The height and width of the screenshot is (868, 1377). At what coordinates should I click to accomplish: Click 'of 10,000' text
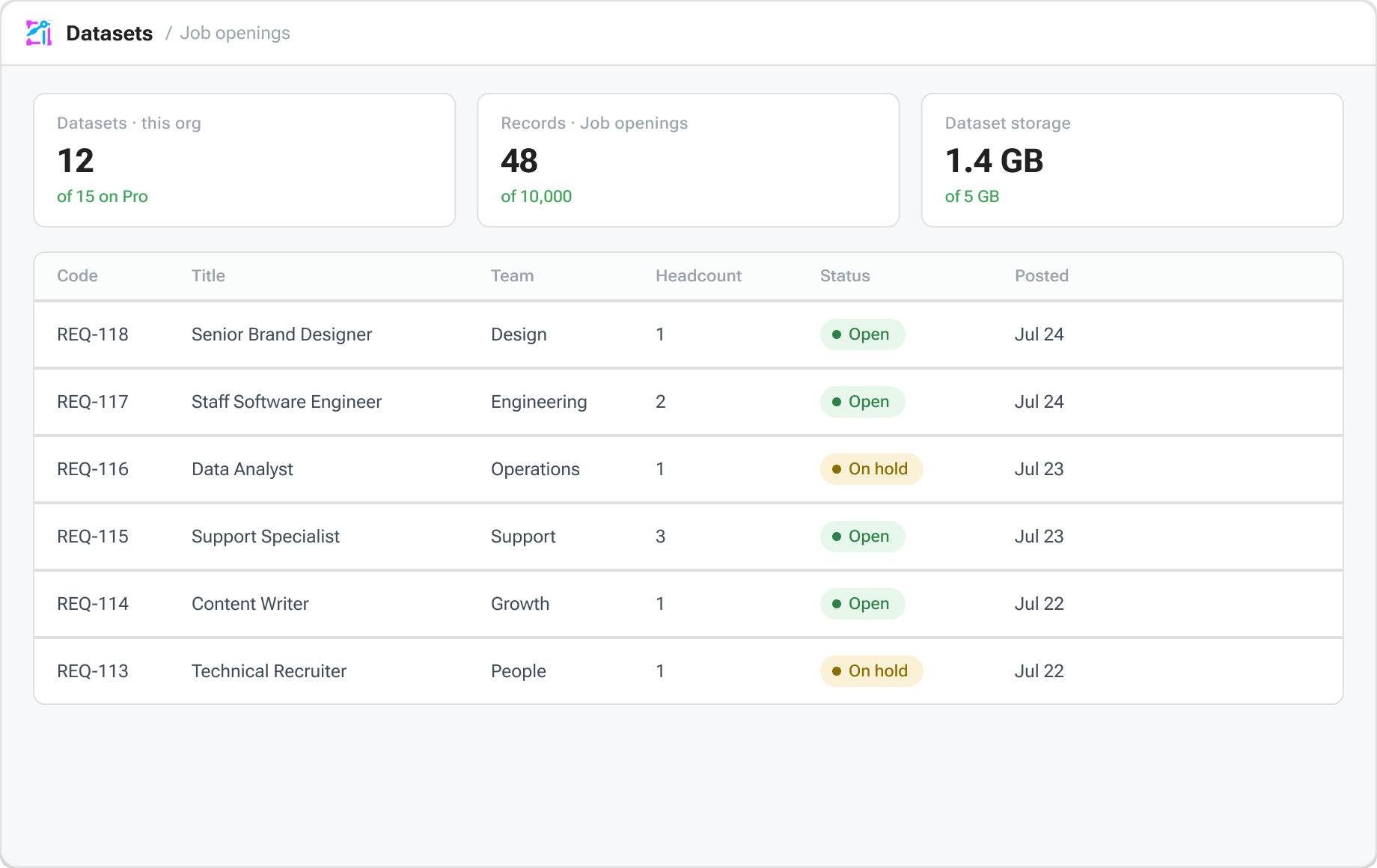click(x=536, y=196)
